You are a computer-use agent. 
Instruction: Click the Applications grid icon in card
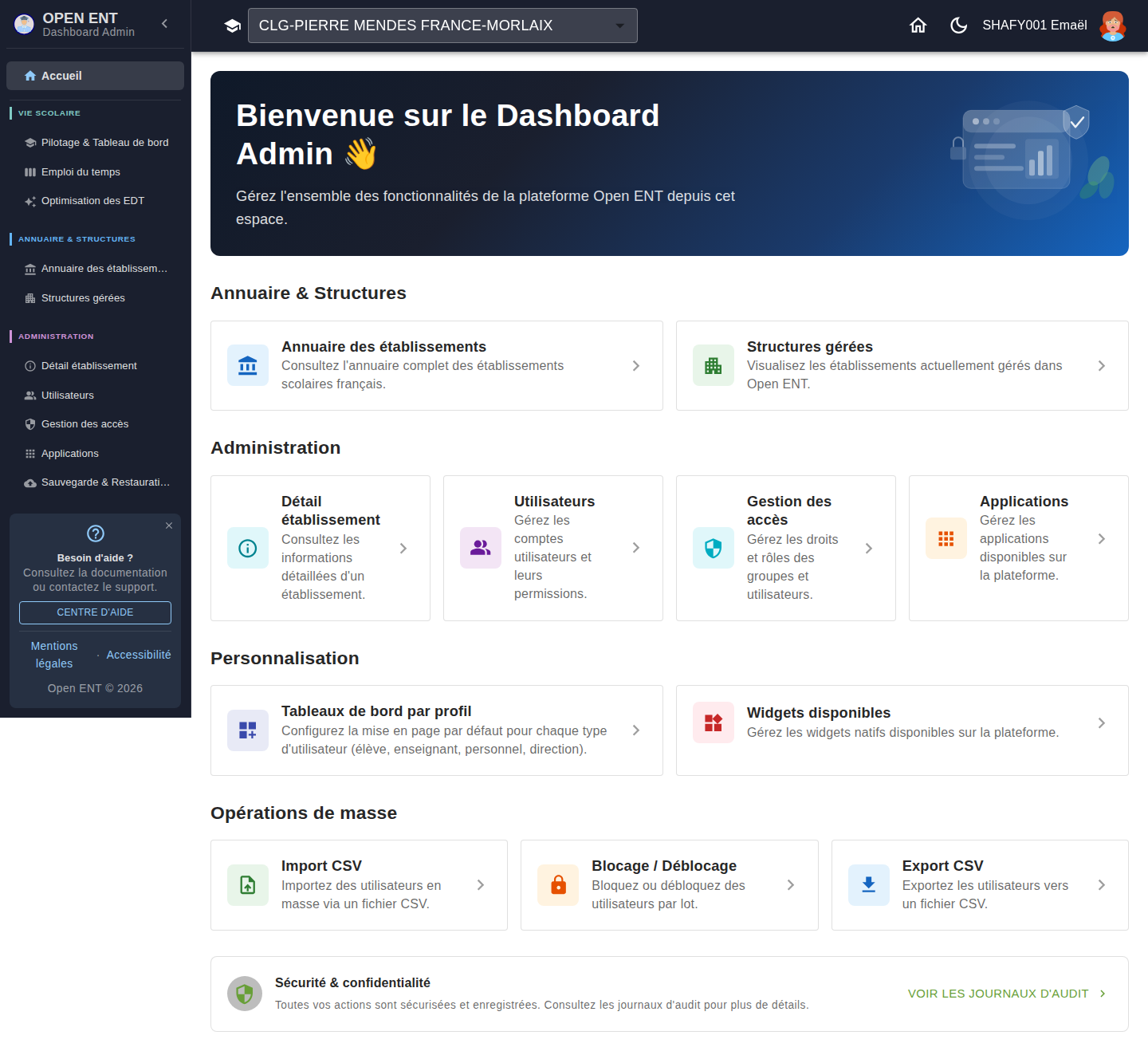coord(946,538)
